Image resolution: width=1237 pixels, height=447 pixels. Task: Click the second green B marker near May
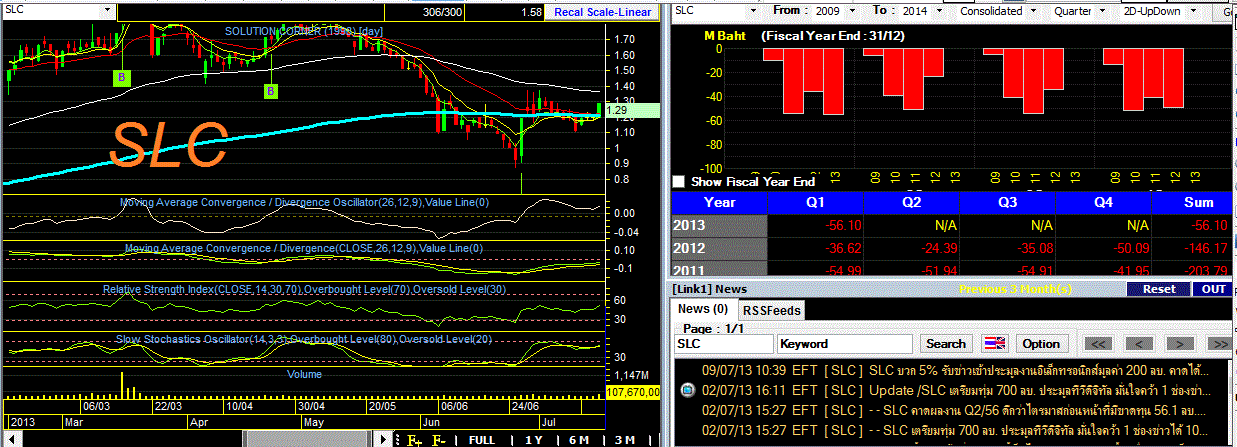pyautogui.click(x=270, y=92)
